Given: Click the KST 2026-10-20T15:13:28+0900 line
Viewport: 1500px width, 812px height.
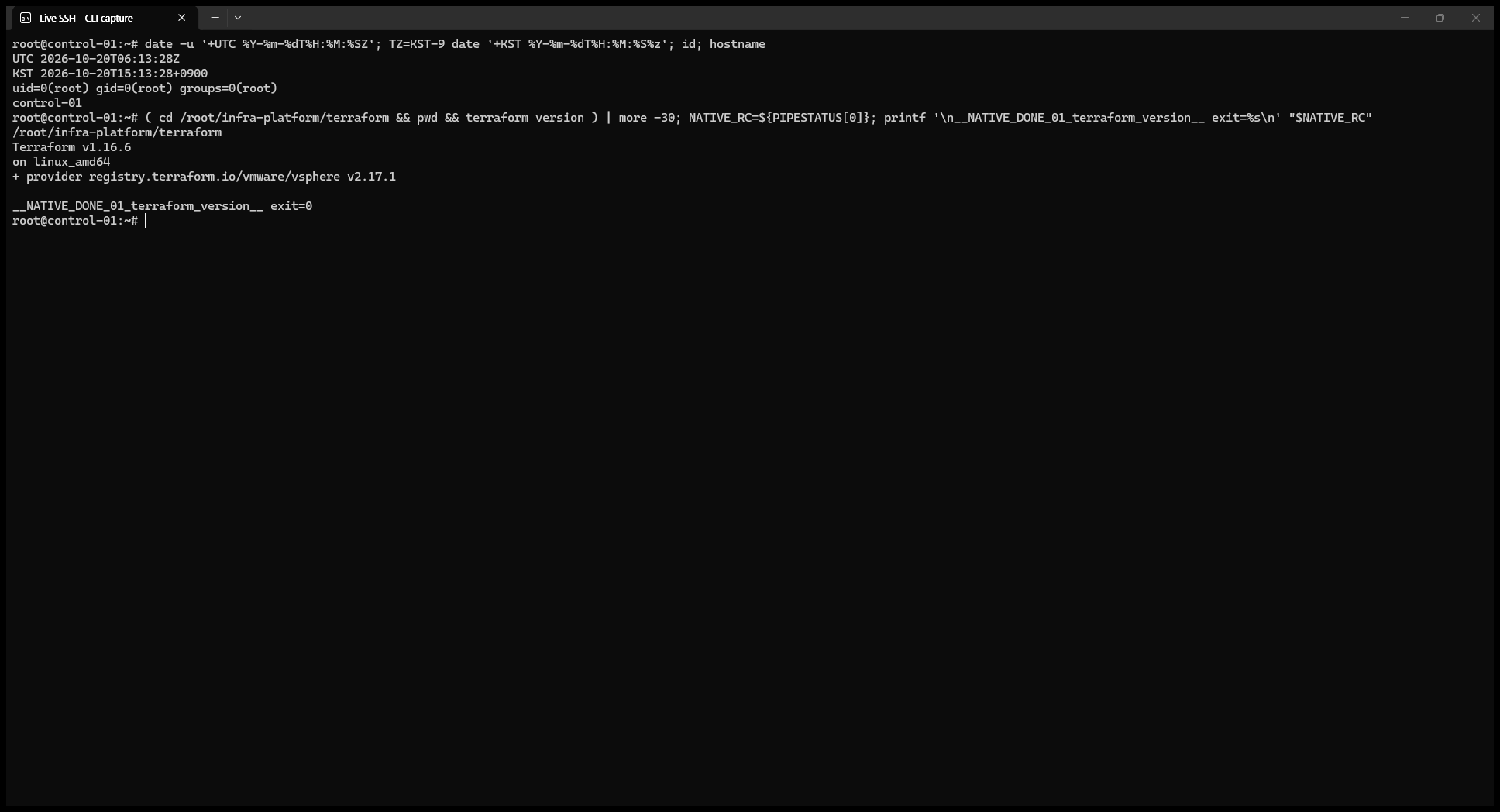Looking at the screenshot, I should [x=110, y=74].
